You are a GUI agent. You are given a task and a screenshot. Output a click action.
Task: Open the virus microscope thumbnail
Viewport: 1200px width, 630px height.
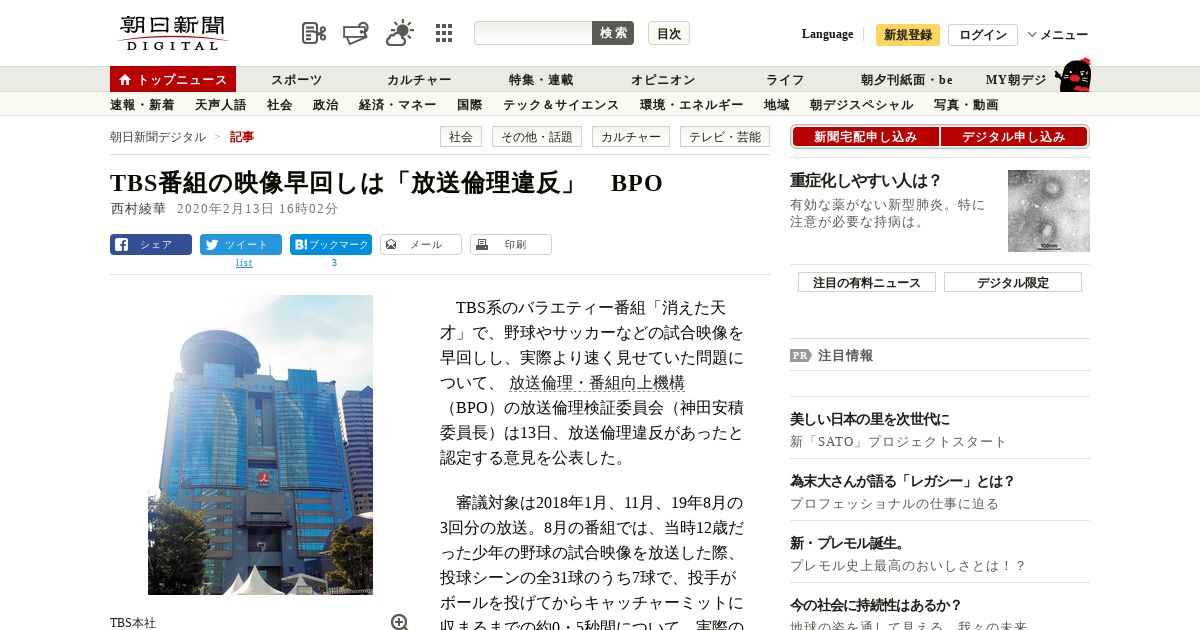click(x=1049, y=211)
